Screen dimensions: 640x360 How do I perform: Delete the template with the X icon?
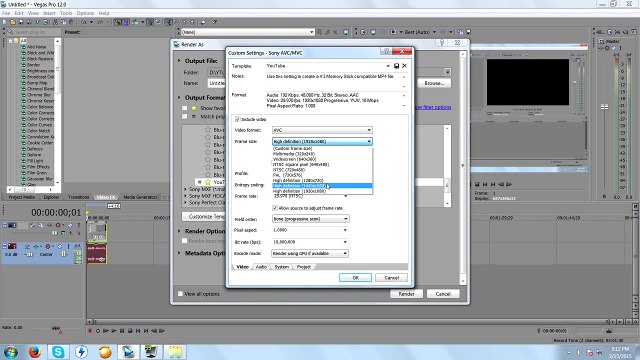(404, 66)
